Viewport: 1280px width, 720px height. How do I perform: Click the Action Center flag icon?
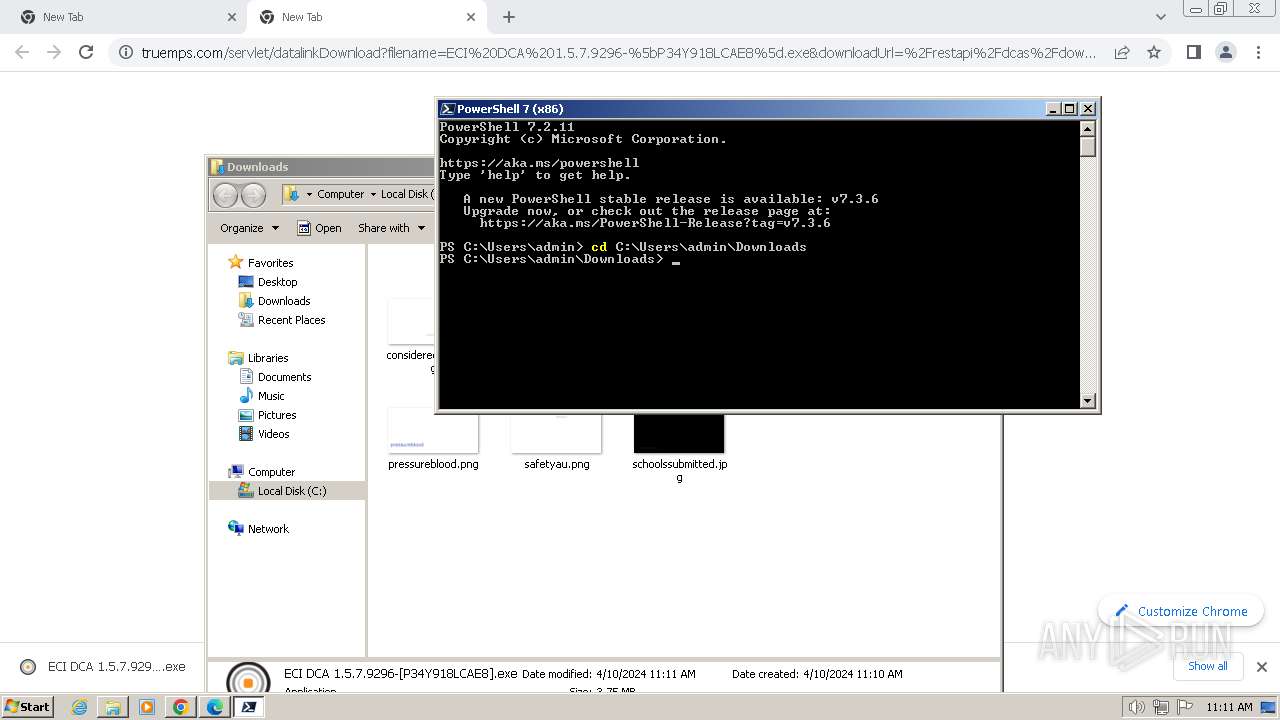click(1184, 707)
